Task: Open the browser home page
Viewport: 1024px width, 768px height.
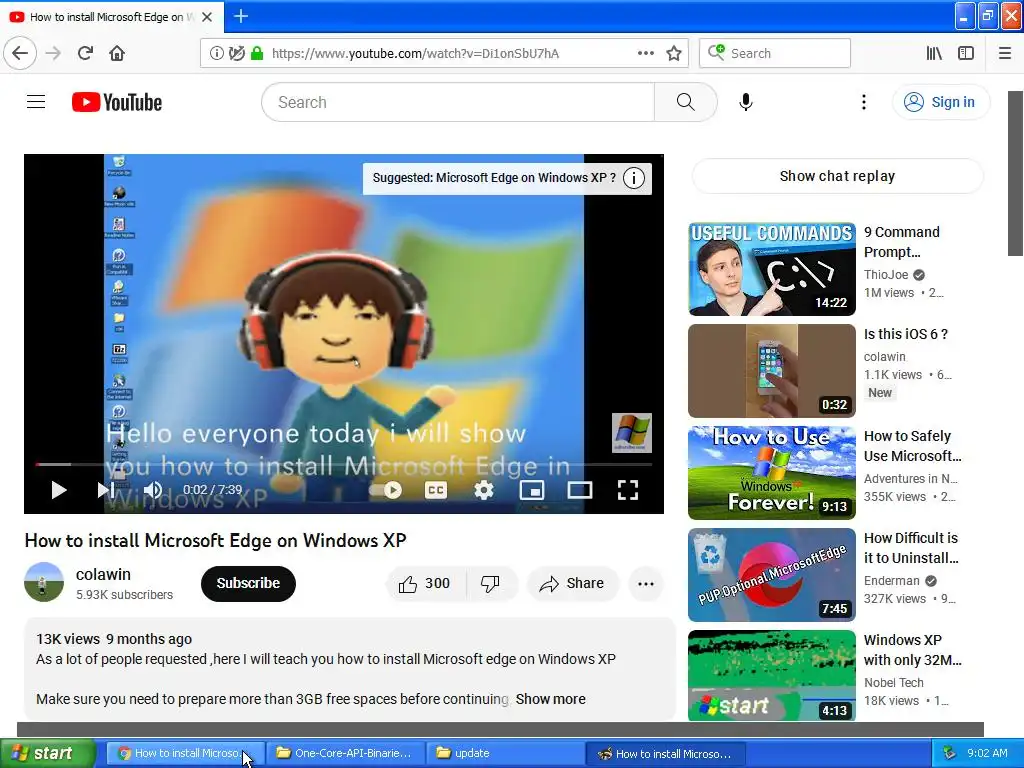Action: click(117, 54)
